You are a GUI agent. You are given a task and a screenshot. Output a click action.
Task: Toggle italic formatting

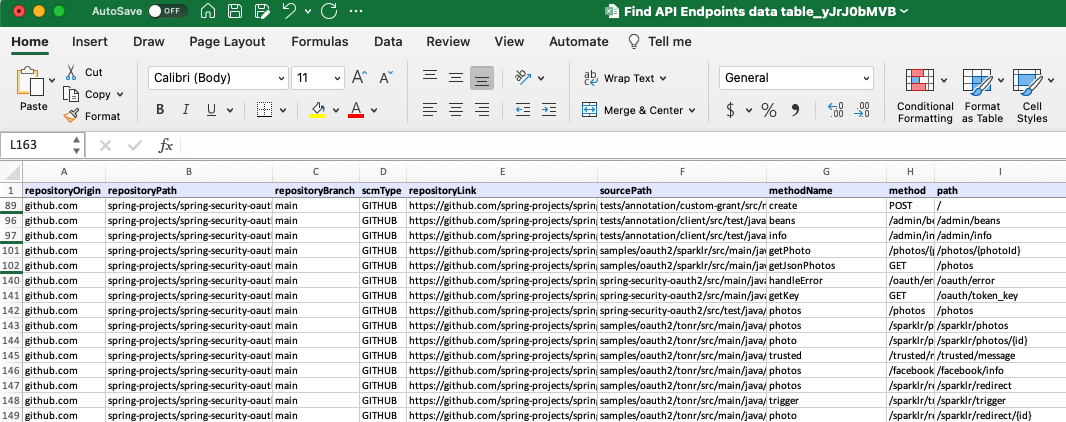(185, 109)
